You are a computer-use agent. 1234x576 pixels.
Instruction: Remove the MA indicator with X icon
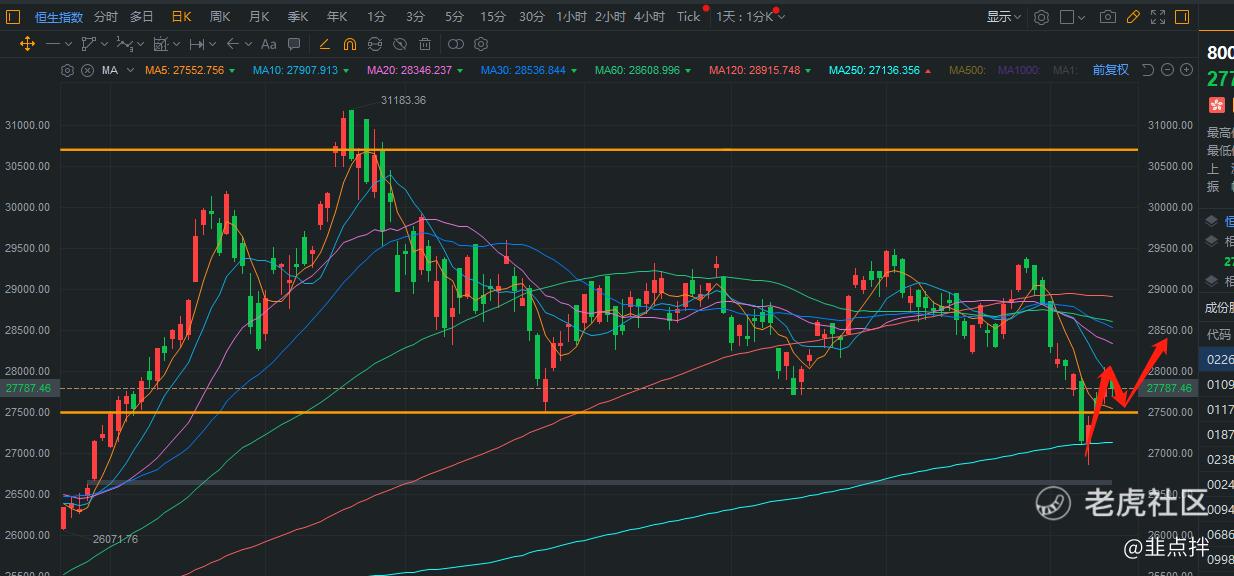point(87,70)
